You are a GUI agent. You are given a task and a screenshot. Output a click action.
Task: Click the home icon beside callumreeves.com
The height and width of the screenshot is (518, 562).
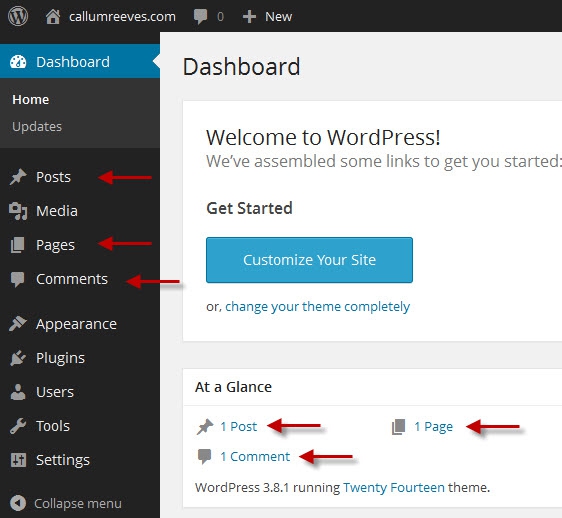(53, 16)
